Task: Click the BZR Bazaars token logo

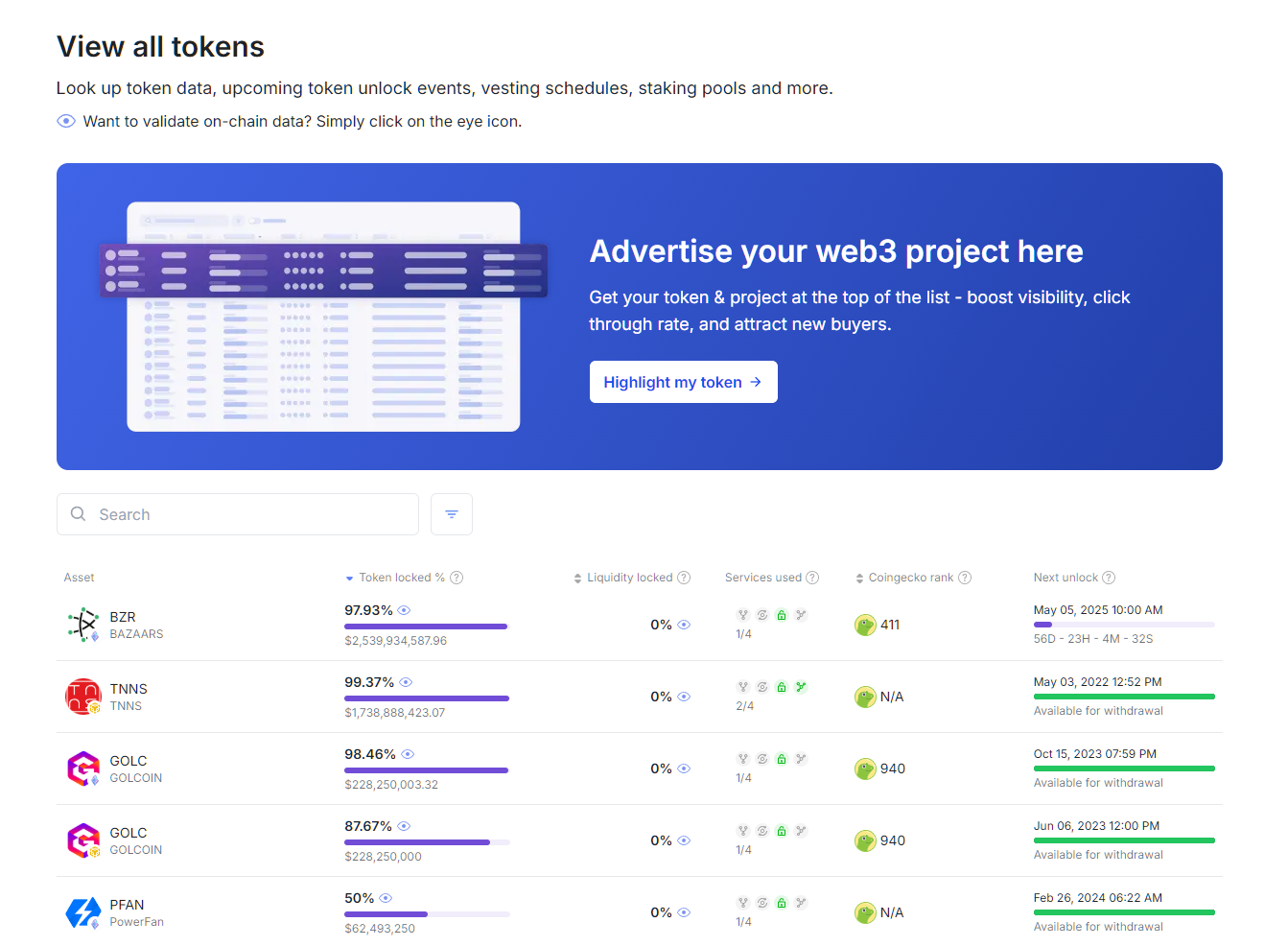Action: point(82,624)
